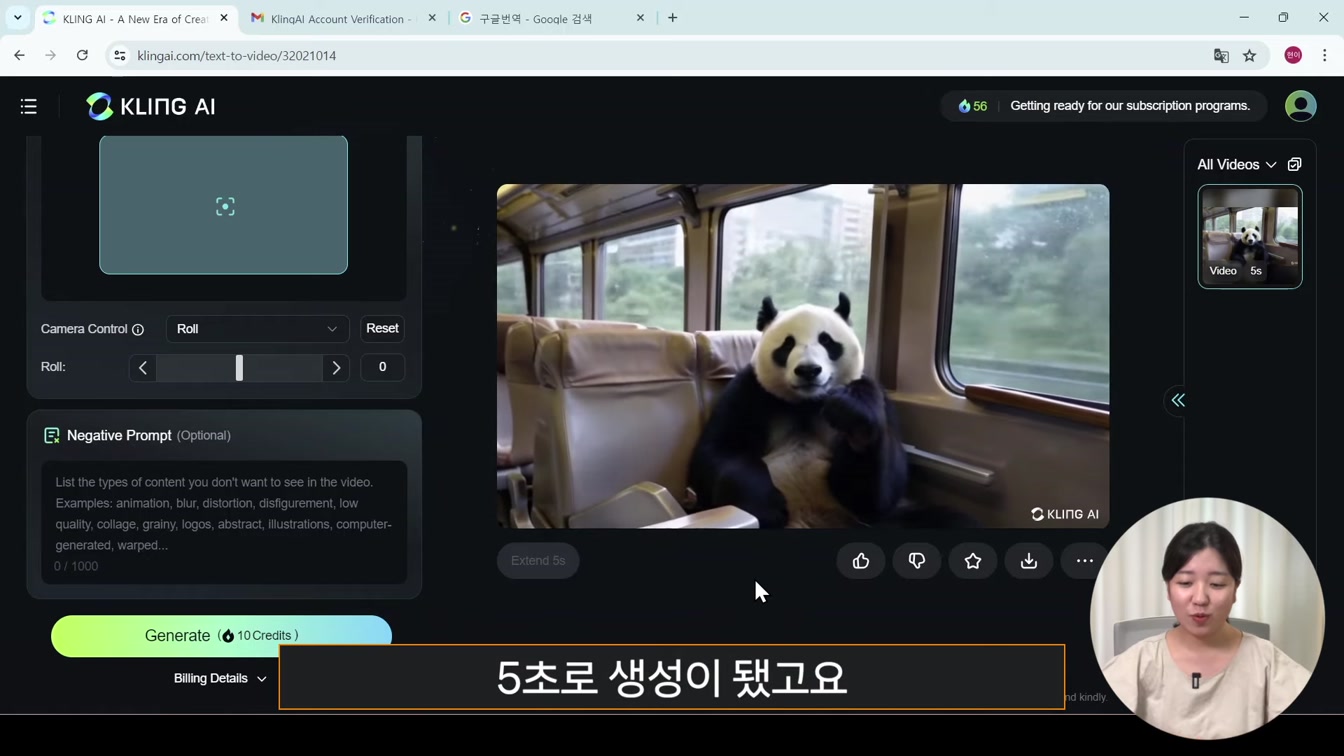Viewport: 1344px width, 756px height.
Task: Click the browser forward button
Action: (50, 56)
